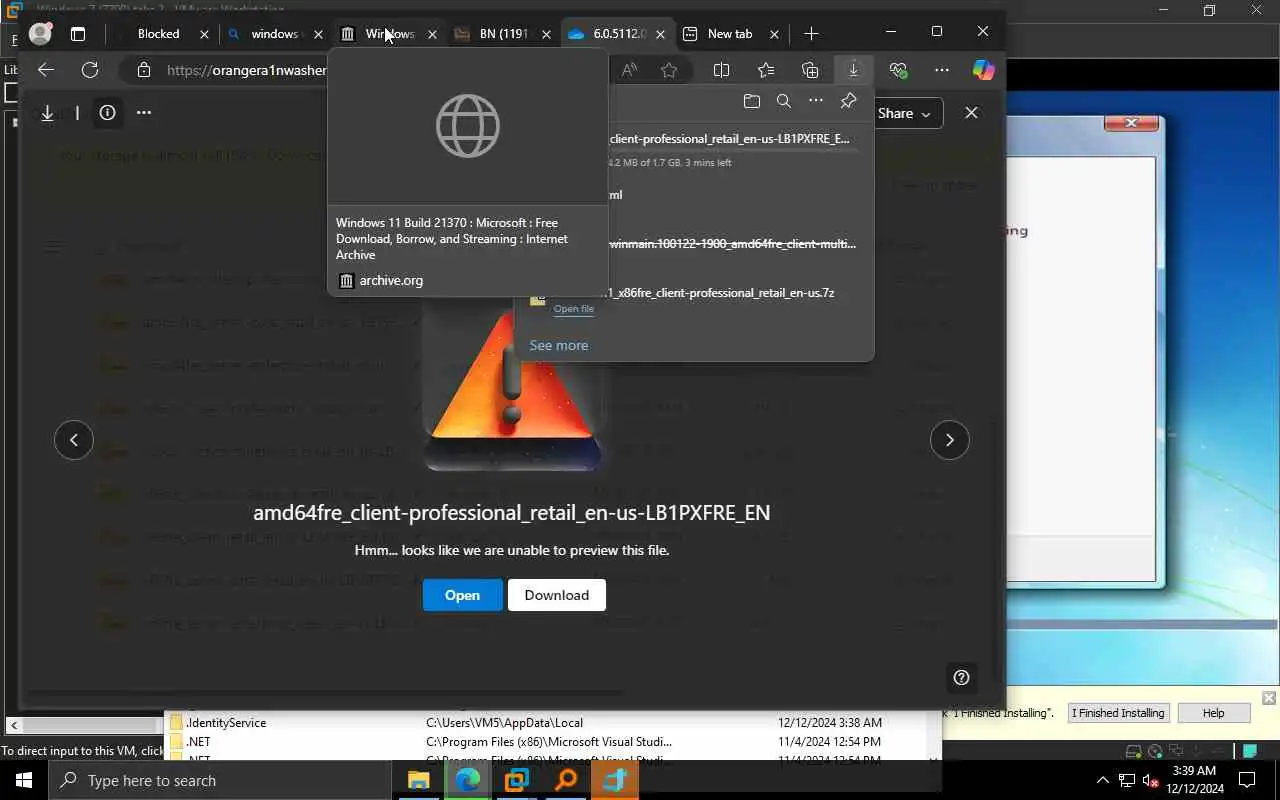Toggle the Downloads flyout button
This screenshot has width=1280, height=800.
point(853,70)
